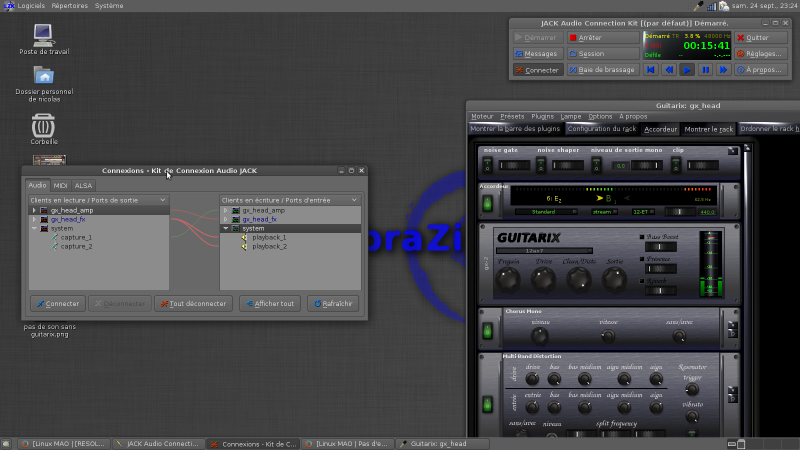The image size is (800, 450).
Task: Open Moteur menu in Guitarix
Action: tap(482, 116)
